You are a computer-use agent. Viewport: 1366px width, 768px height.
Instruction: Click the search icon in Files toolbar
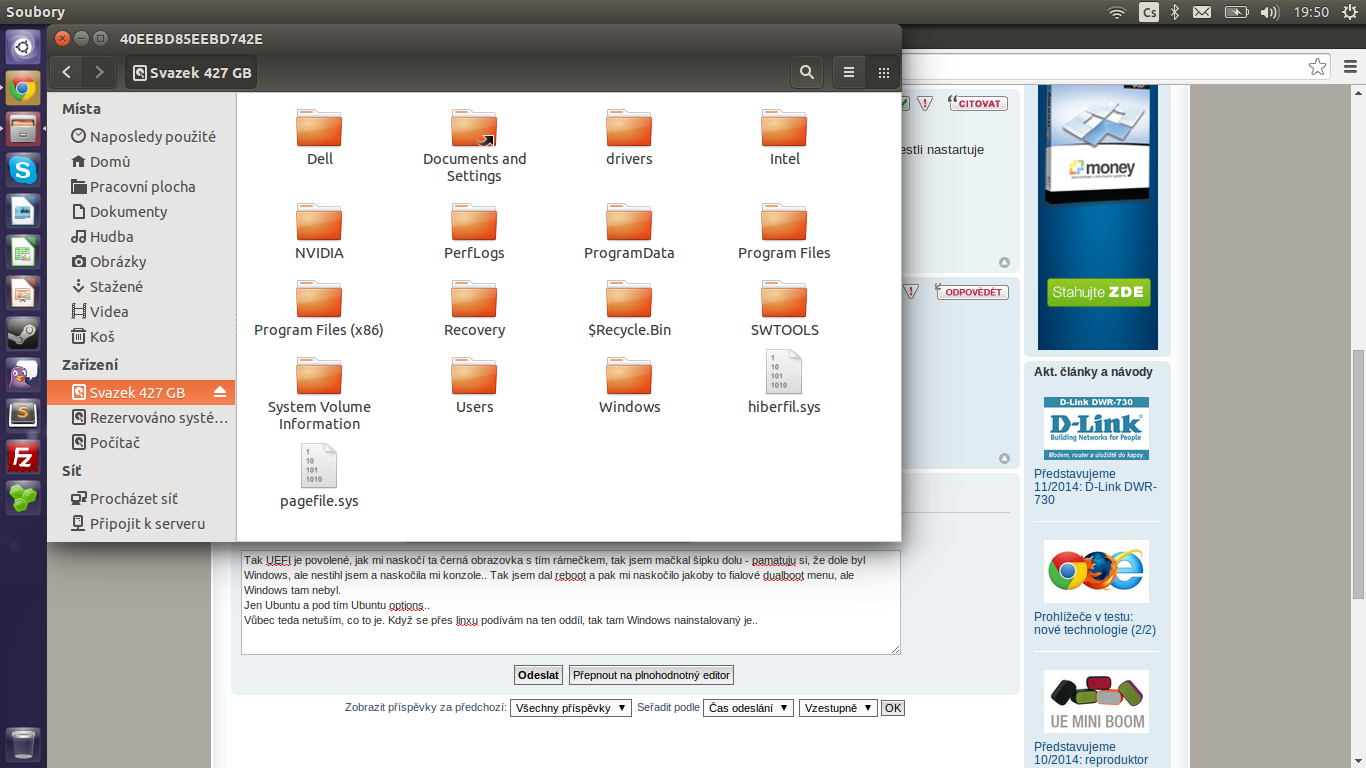pyautogui.click(x=806, y=72)
